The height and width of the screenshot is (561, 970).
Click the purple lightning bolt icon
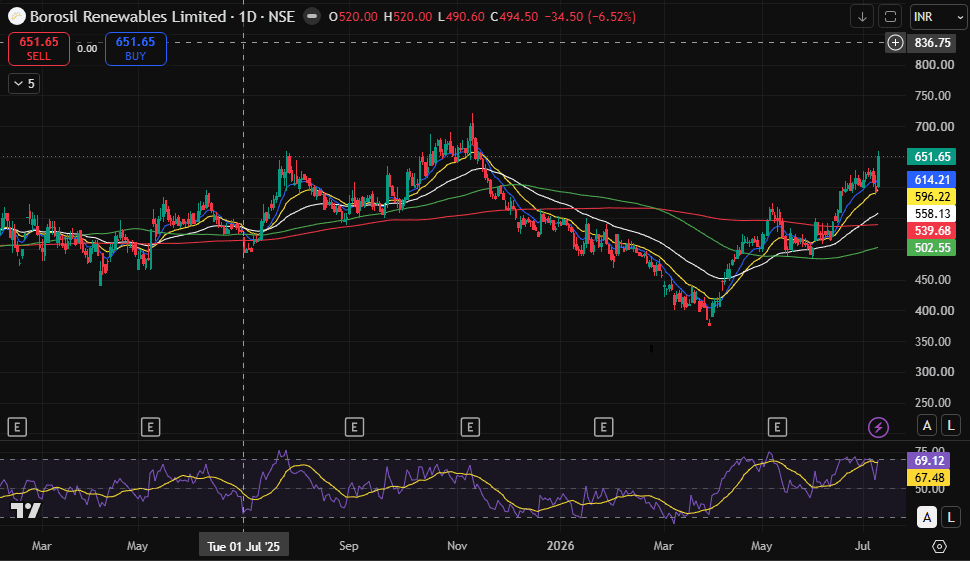point(878,427)
